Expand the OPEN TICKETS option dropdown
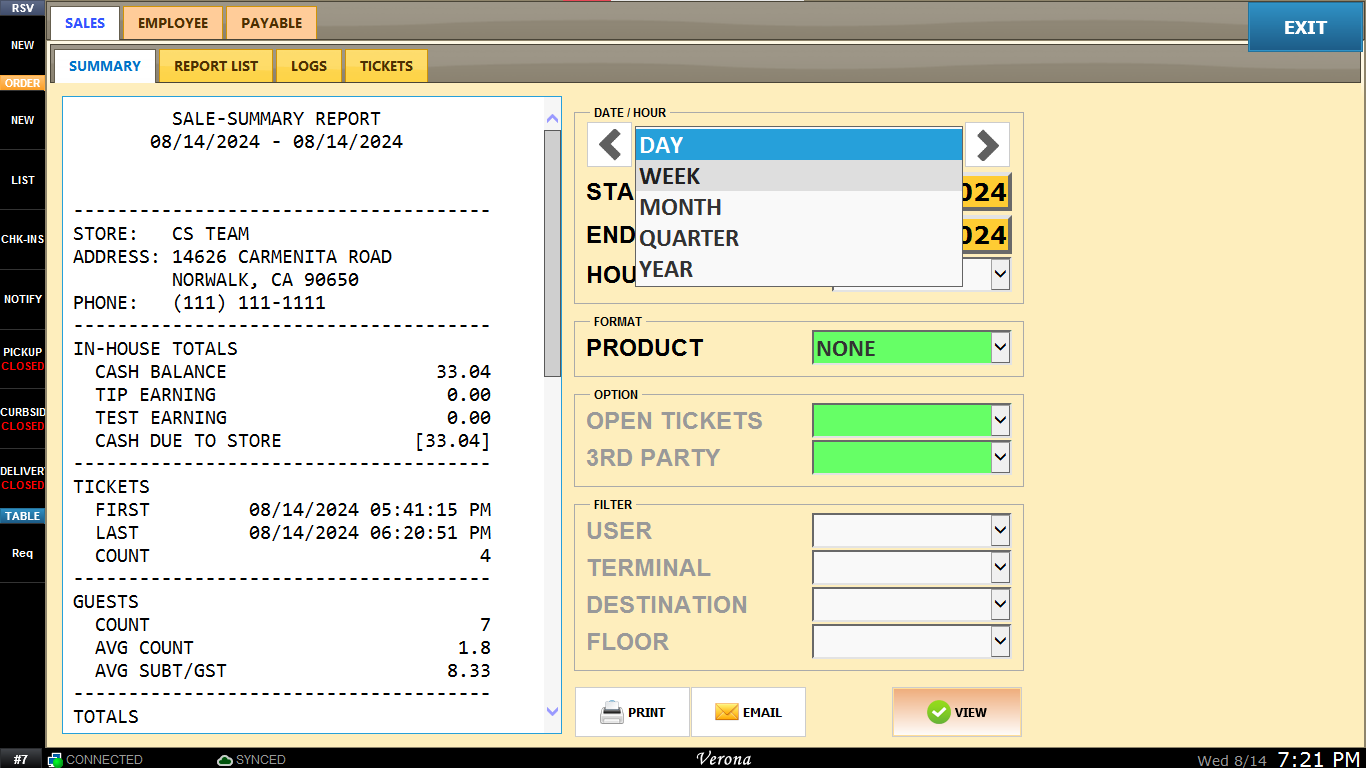 tap(911, 421)
